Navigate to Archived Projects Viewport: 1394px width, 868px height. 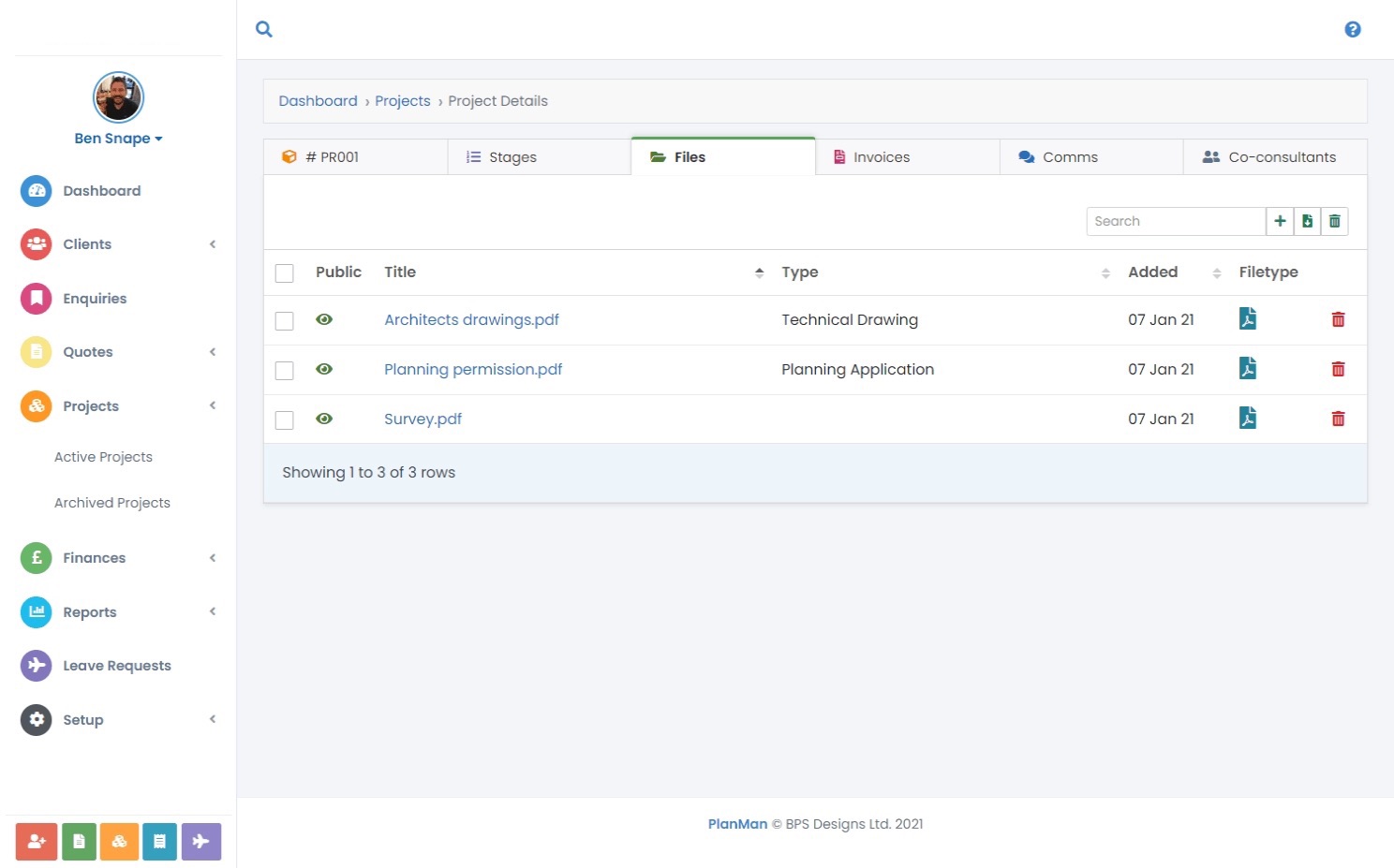coord(111,503)
